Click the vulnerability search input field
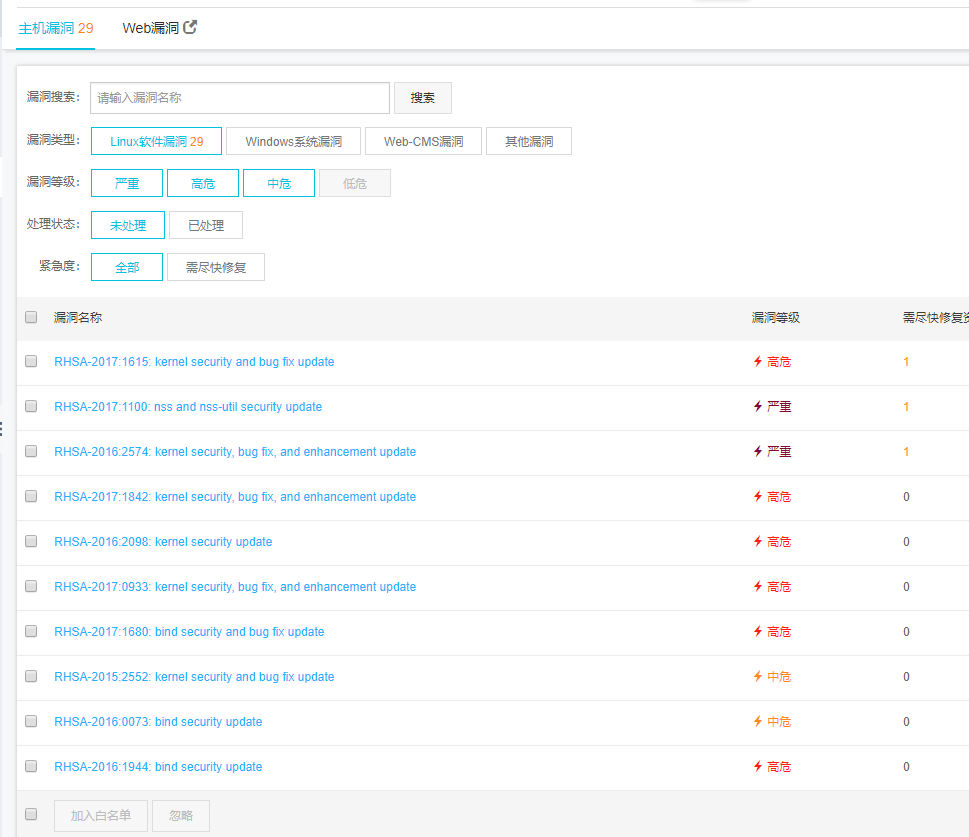Screen dimensions: 969x837 click(239, 97)
